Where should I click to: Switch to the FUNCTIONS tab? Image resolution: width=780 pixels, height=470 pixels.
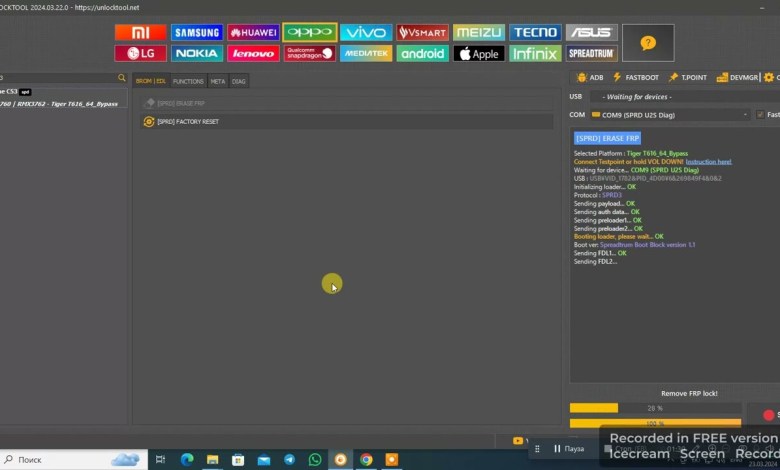188,81
